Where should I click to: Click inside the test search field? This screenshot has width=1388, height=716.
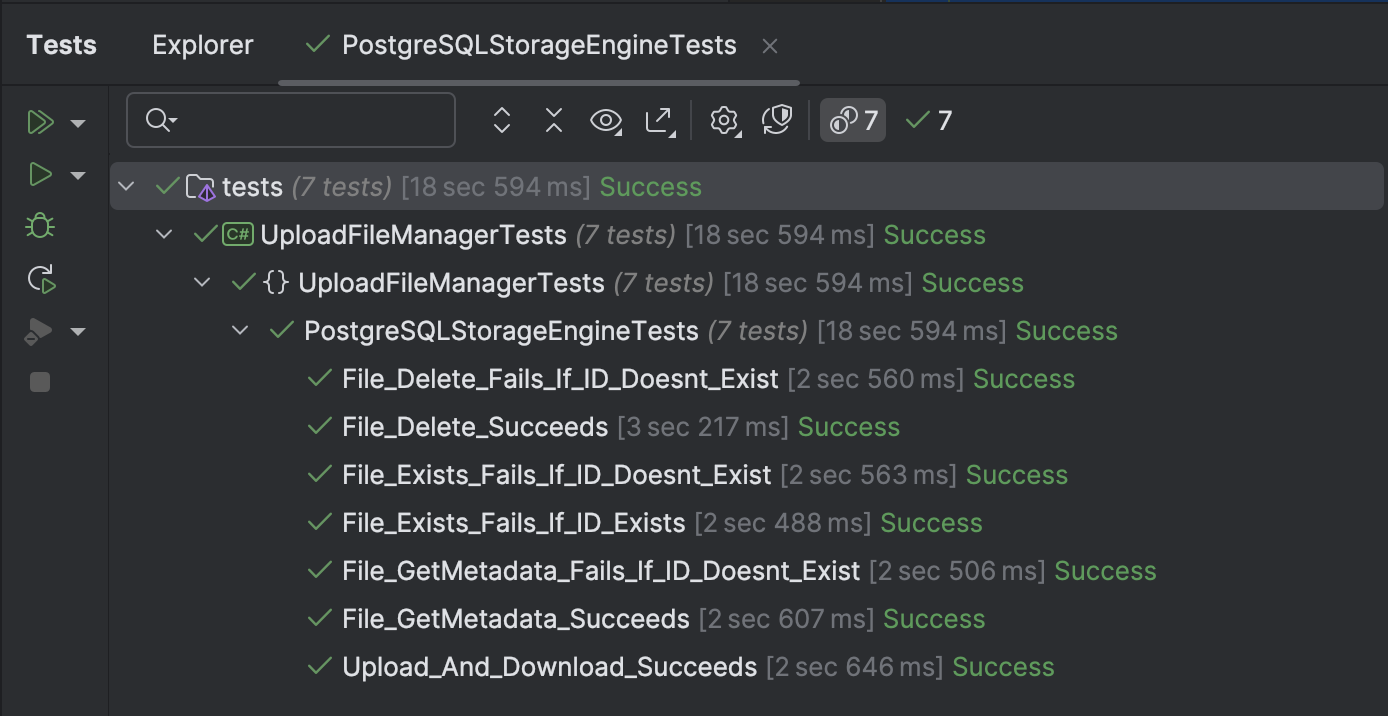point(290,120)
